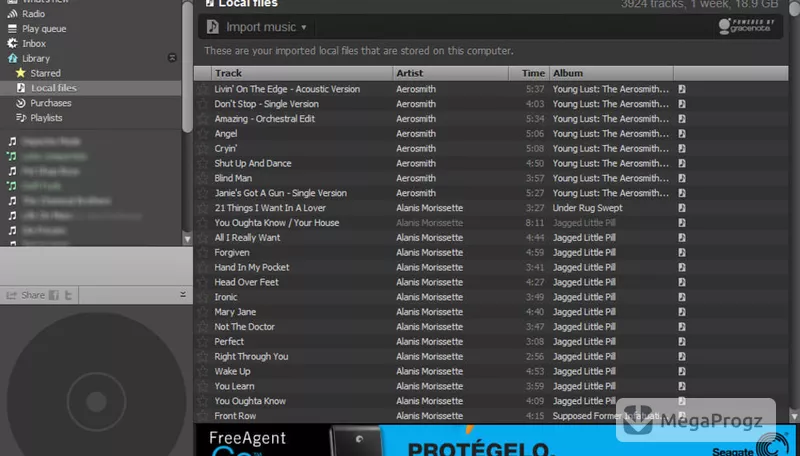The width and height of the screenshot is (800, 456).
Task: Click local file icon for Cryin' row
Action: (x=682, y=148)
